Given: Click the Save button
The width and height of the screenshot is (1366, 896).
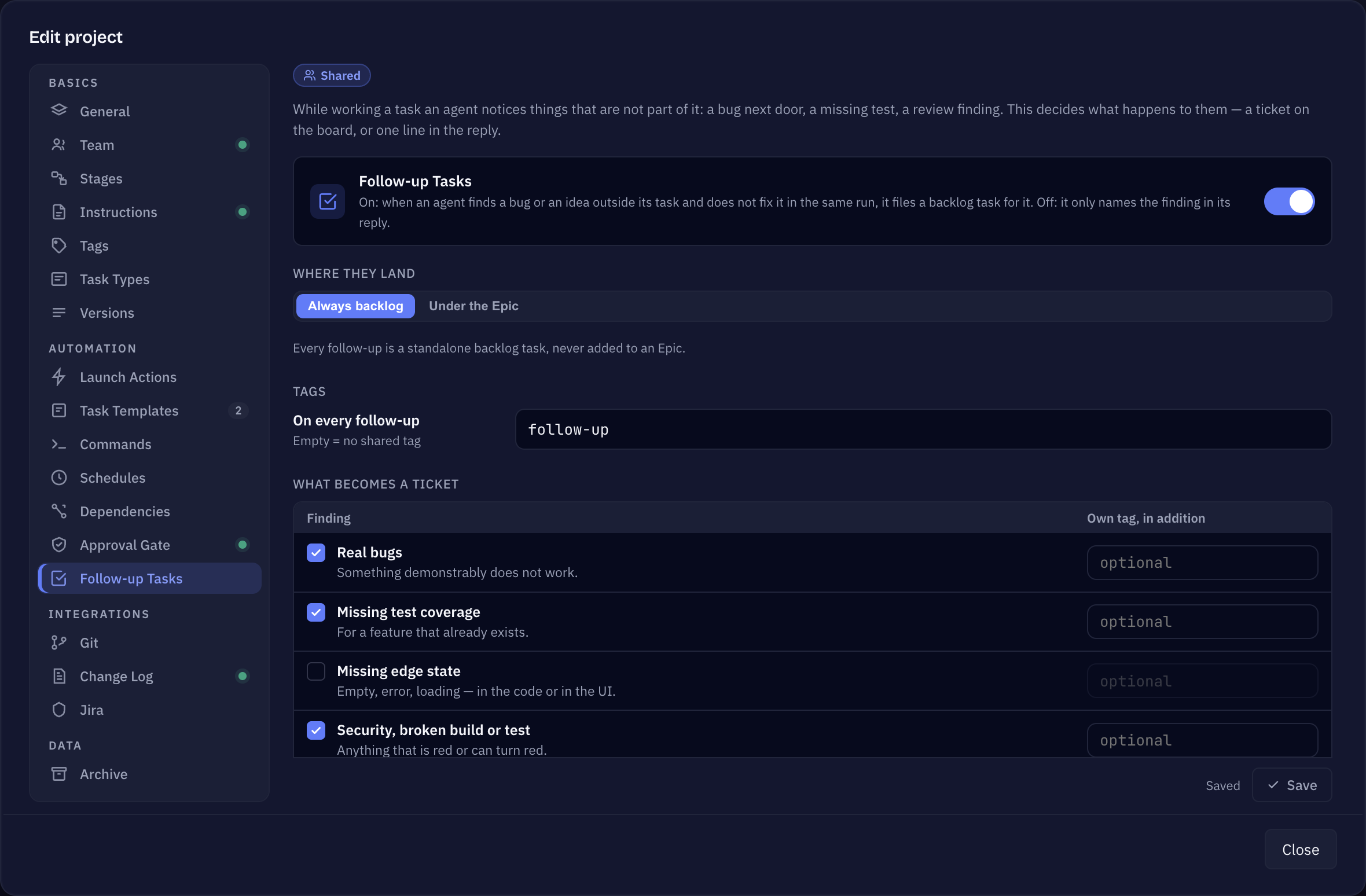Looking at the screenshot, I should tap(1292, 785).
